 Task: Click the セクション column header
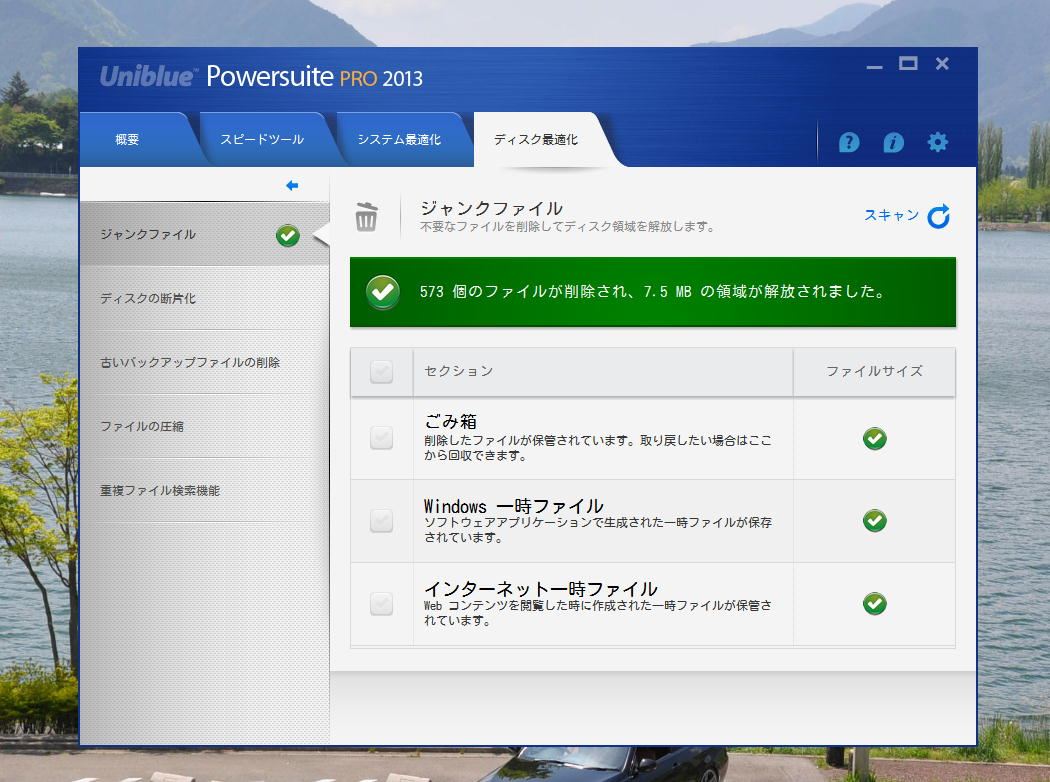603,372
